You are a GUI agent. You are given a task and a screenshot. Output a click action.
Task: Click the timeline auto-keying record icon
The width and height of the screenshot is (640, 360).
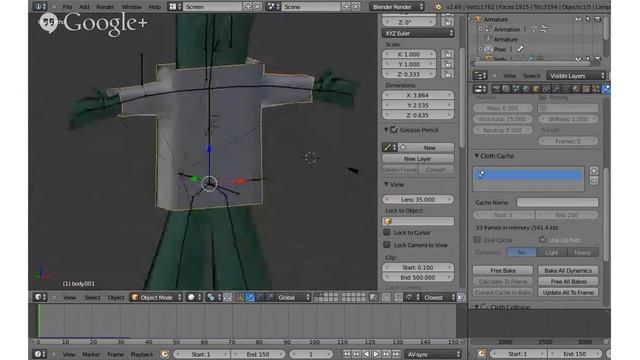click(165, 354)
